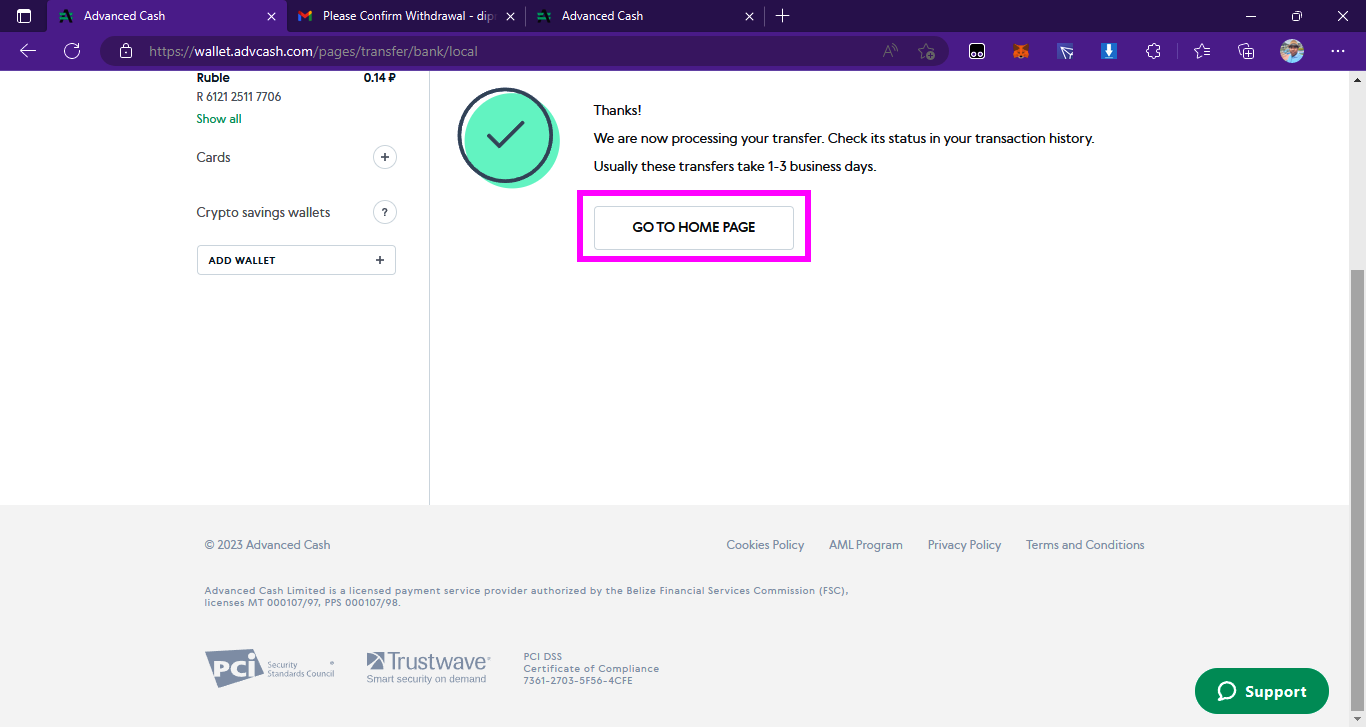
Task: Click the Trustwave logo in the footer
Action: [428, 667]
